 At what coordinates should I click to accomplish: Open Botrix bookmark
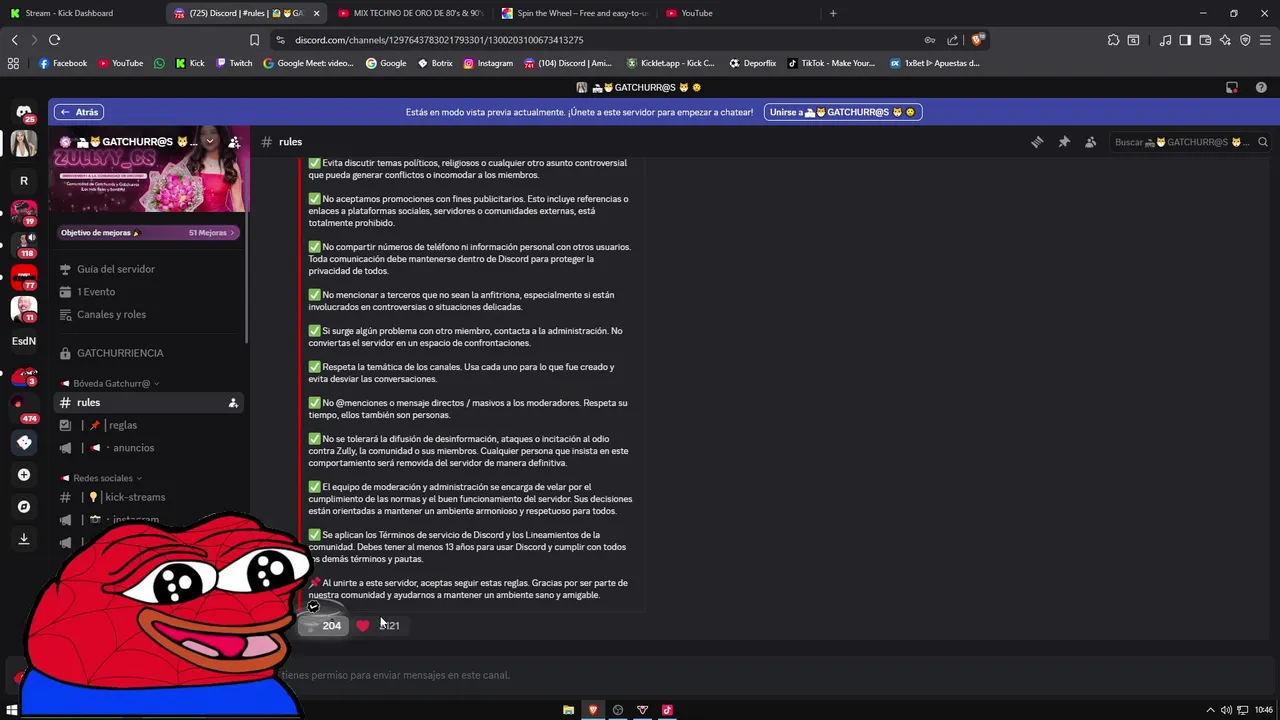pyautogui.click(x=436, y=63)
